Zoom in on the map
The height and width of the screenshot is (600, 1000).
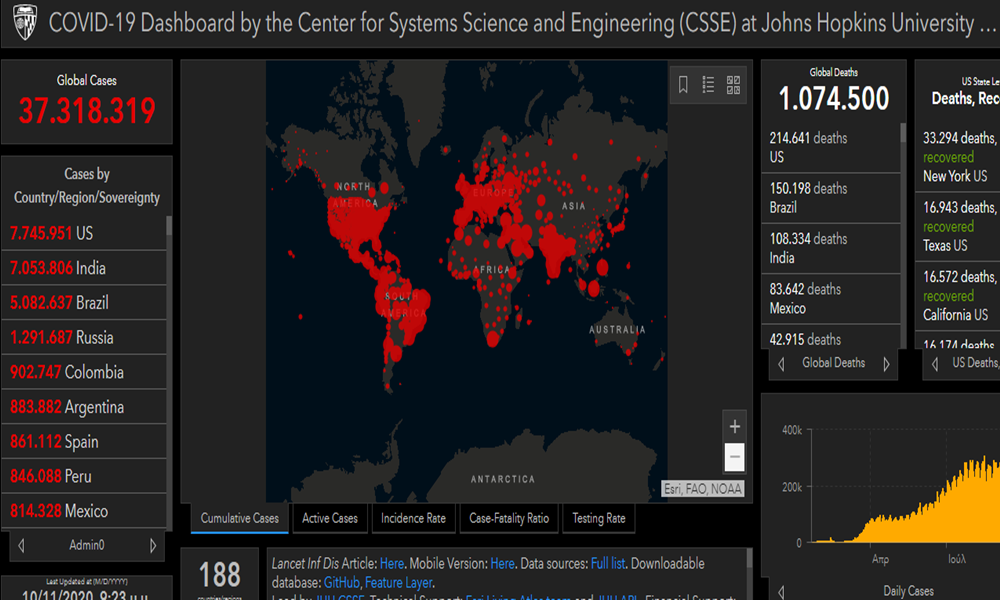coord(735,427)
